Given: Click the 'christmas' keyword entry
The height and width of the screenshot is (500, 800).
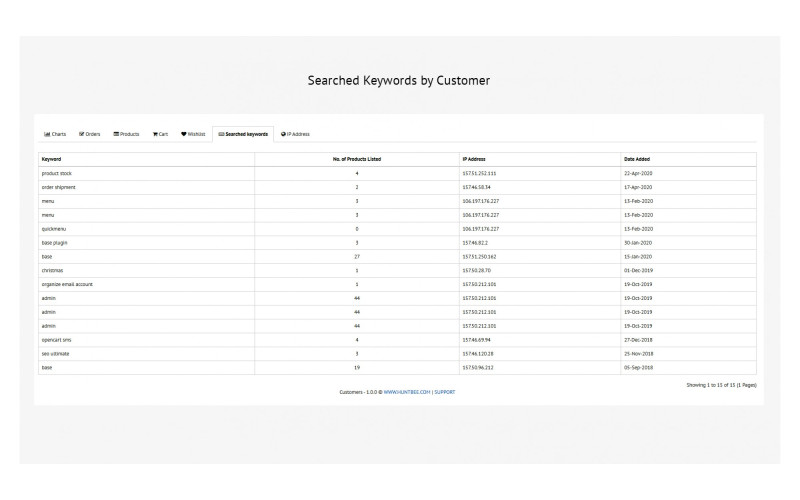Looking at the screenshot, I should tap(53, 270).
